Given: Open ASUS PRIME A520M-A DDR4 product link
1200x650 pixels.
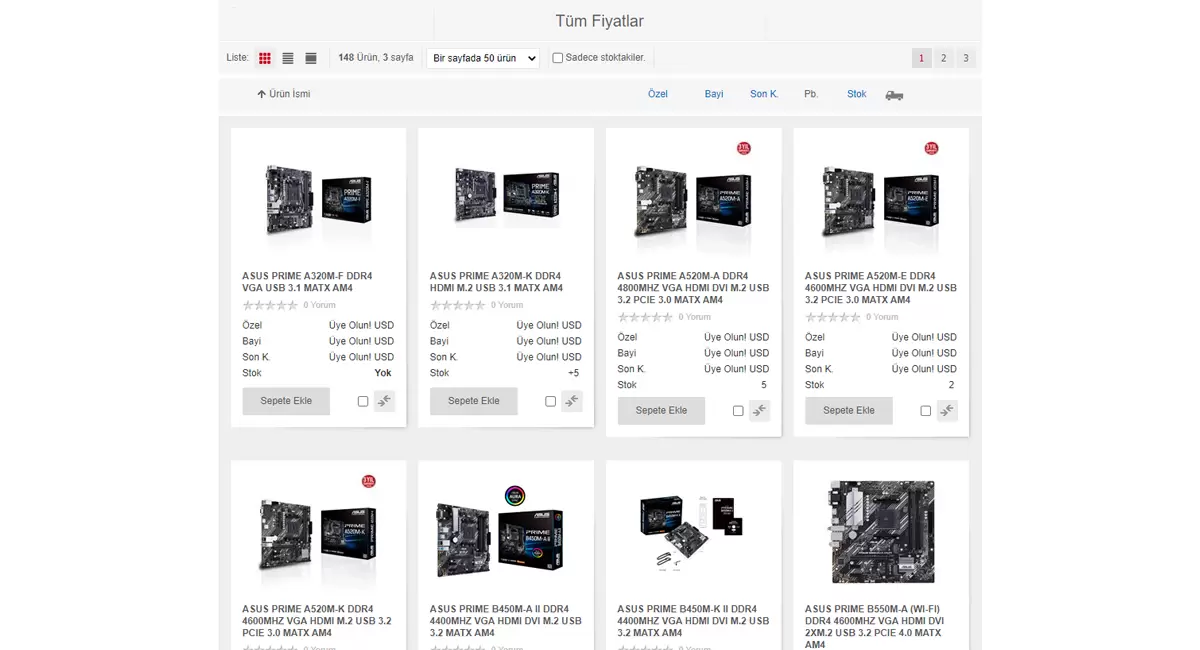Looking at the screenshot, I should 693,288.
